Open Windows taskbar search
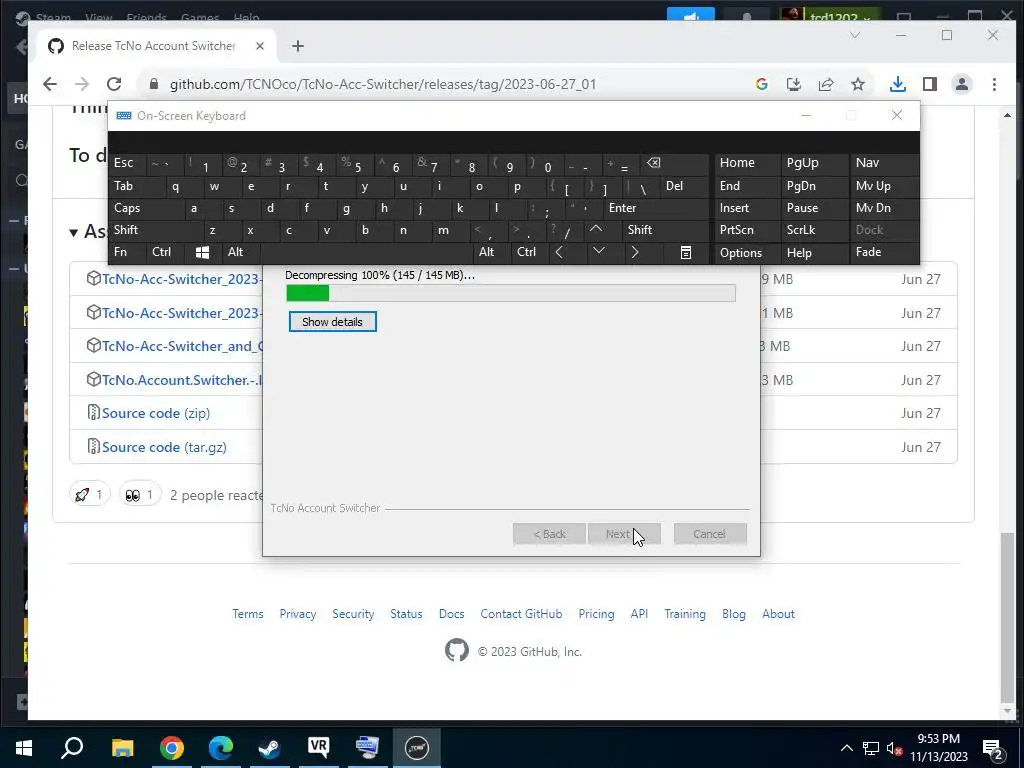The height and width of the screenshot is (768, 1024). coord(72,748)
